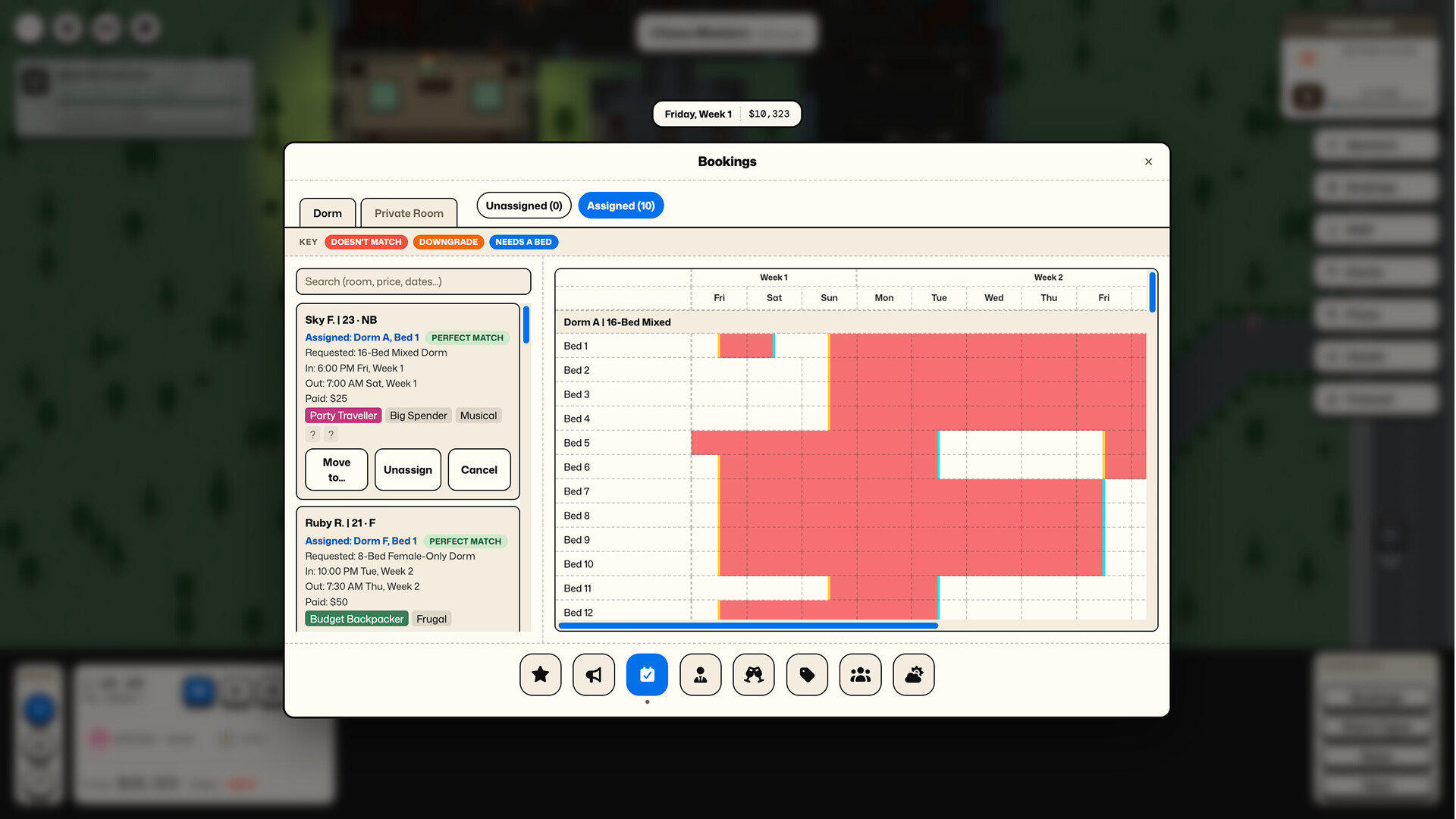The height and width of the screenshot is (819, 1456).
Task: Open the staff person icon panel
Action: click(x=701, y=674)
